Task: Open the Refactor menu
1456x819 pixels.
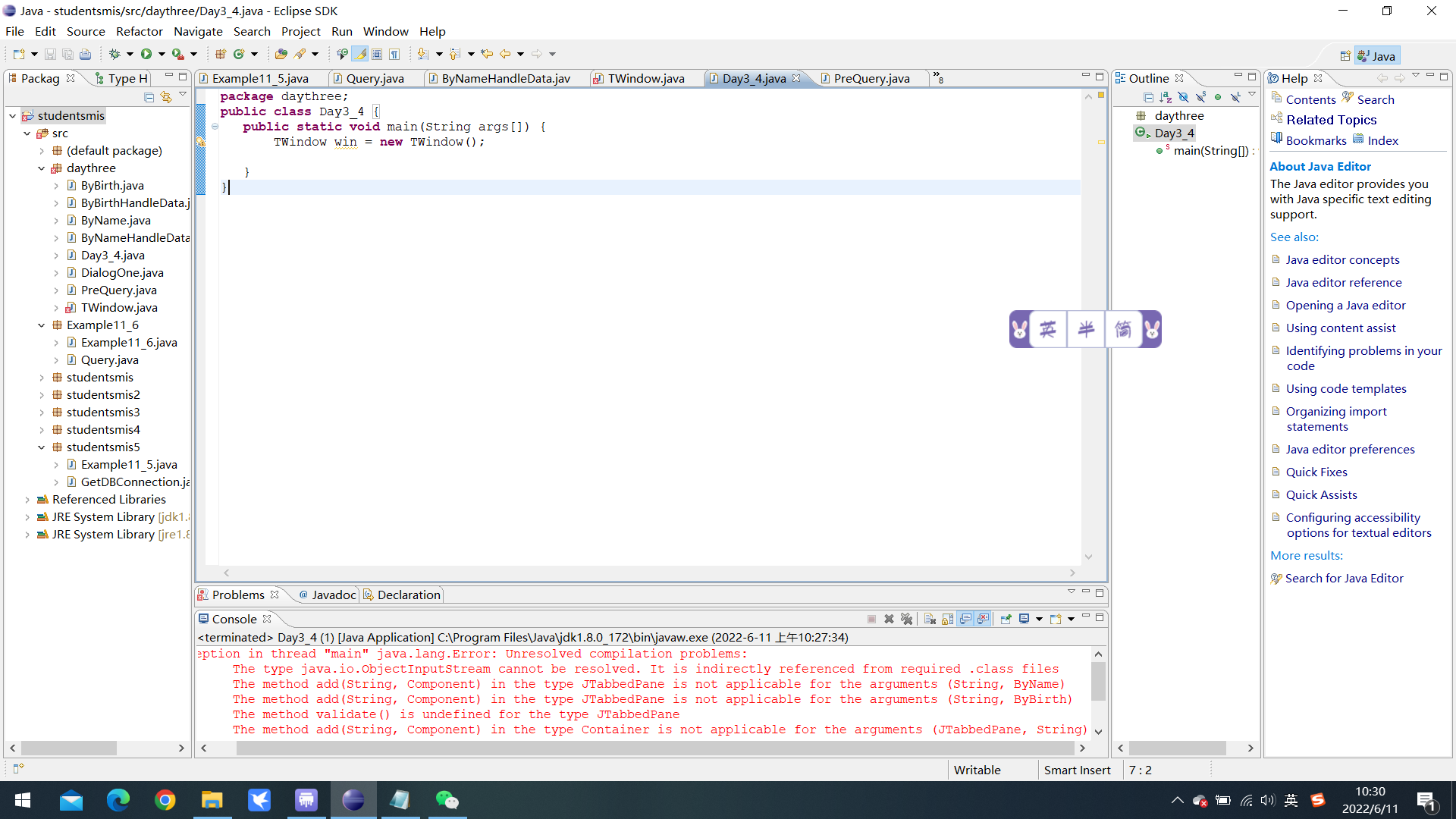Action: pos(139,31)
